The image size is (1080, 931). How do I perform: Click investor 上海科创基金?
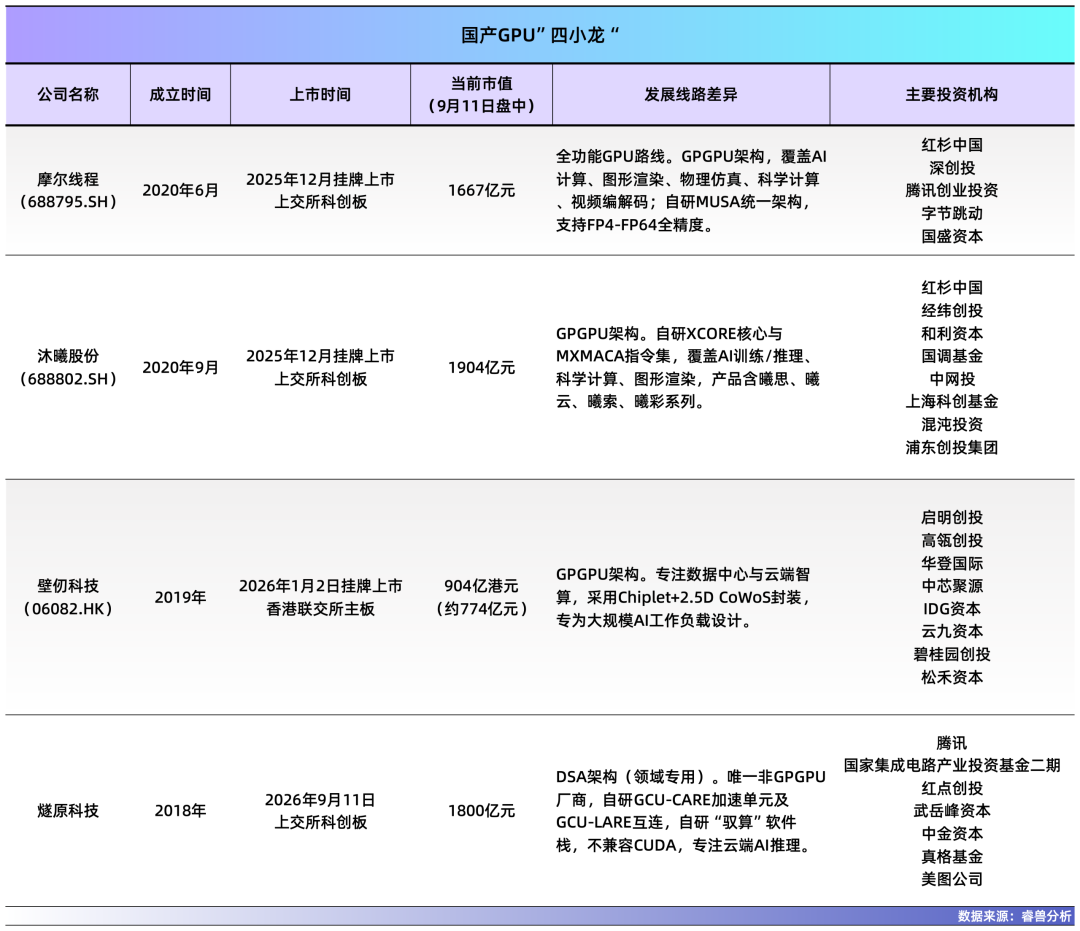(x=952, y=401)
